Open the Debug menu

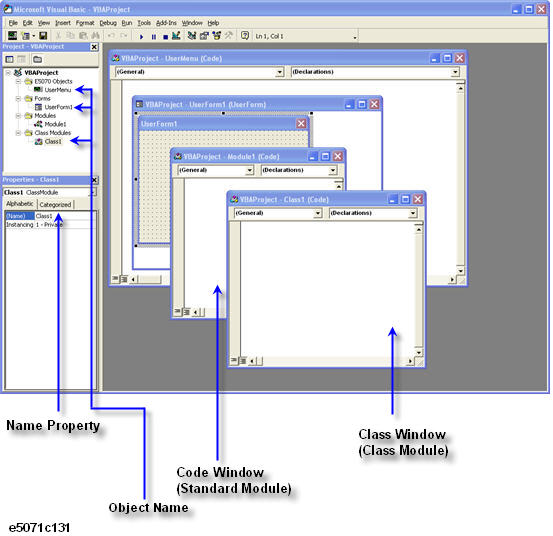click(x=108, y=23)
